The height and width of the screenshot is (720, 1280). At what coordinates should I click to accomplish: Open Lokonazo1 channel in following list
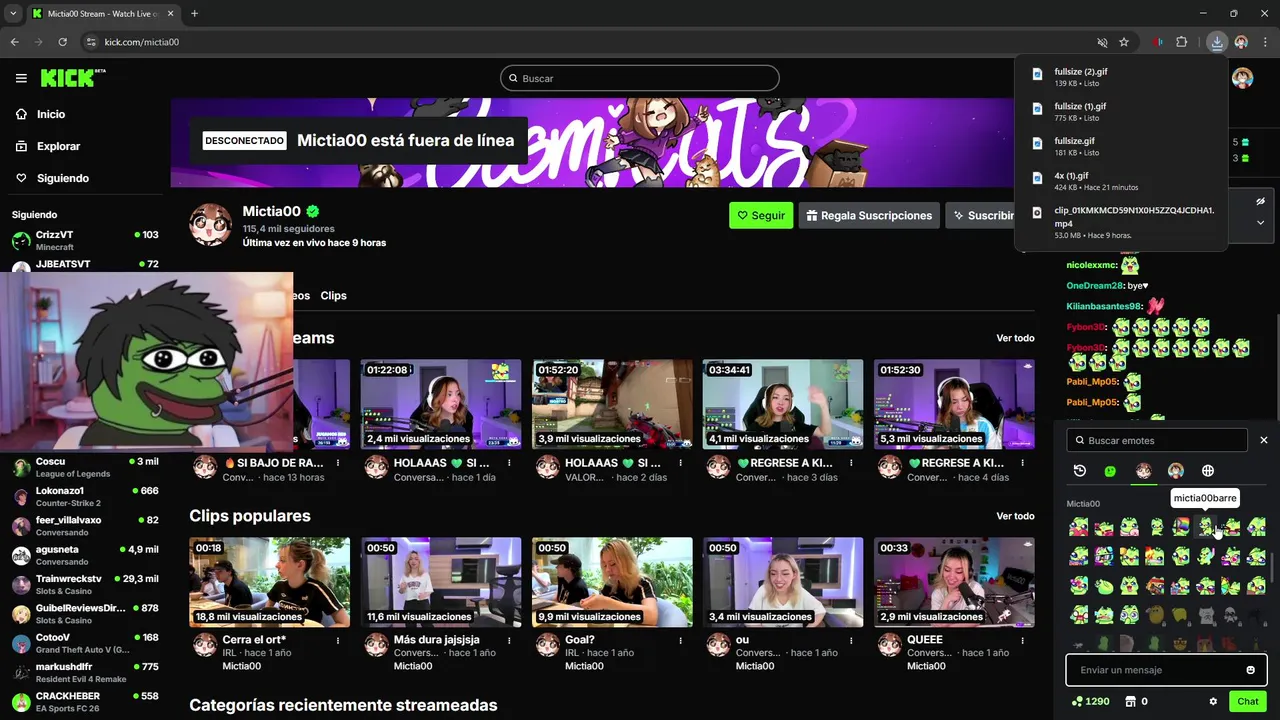(85, 496)
